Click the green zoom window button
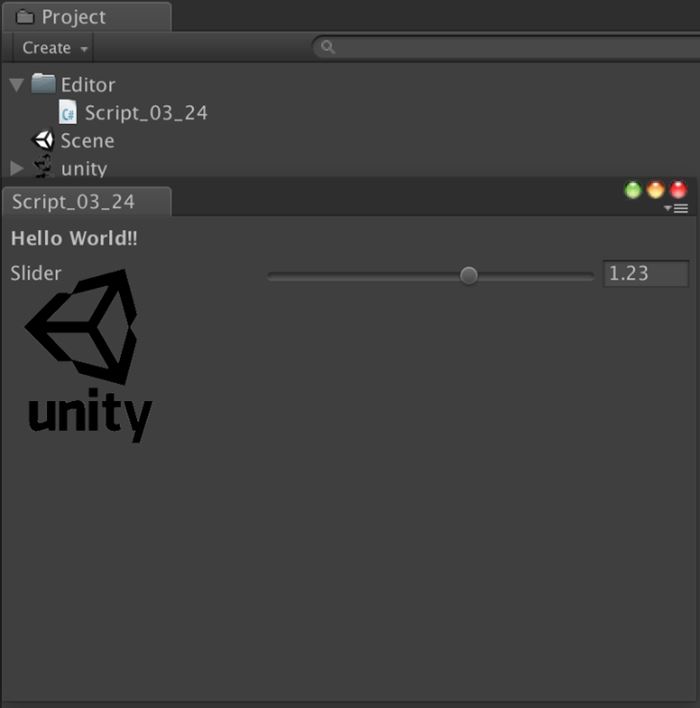700x708 pixels. pos(633,190)
